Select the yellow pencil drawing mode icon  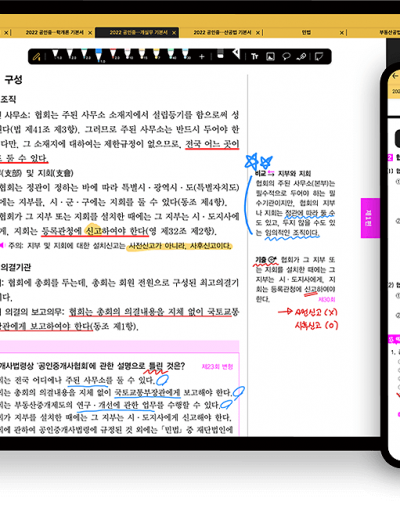pos(36,57)
